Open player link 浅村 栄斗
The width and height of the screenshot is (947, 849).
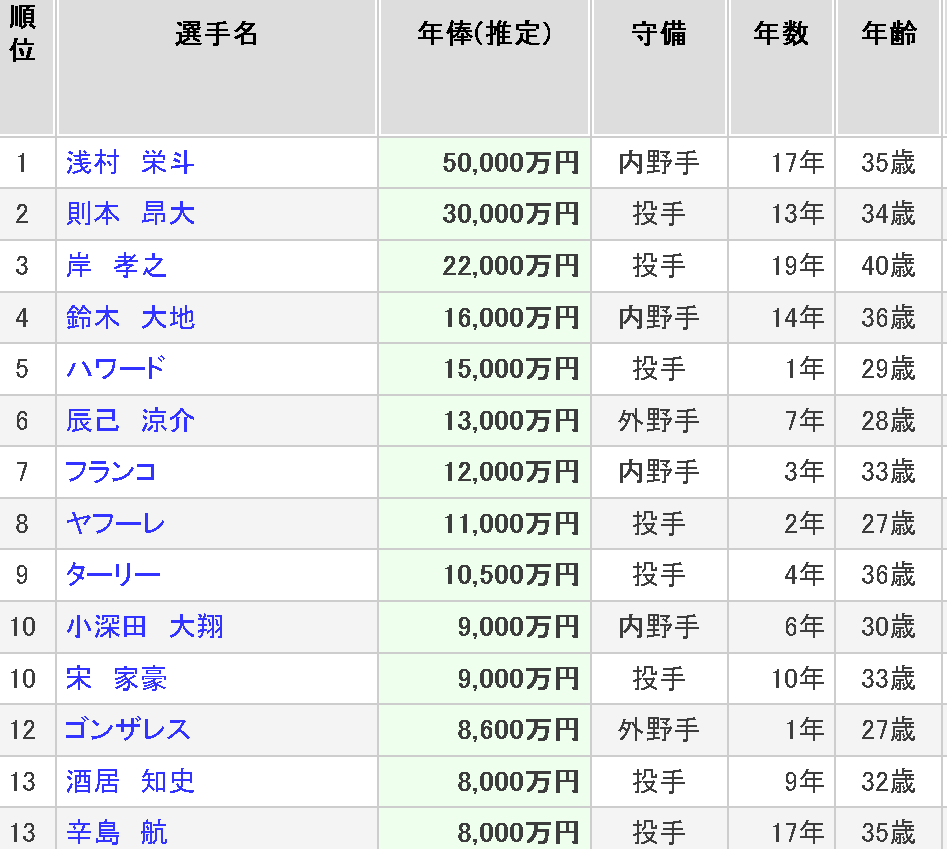(130, 163)
